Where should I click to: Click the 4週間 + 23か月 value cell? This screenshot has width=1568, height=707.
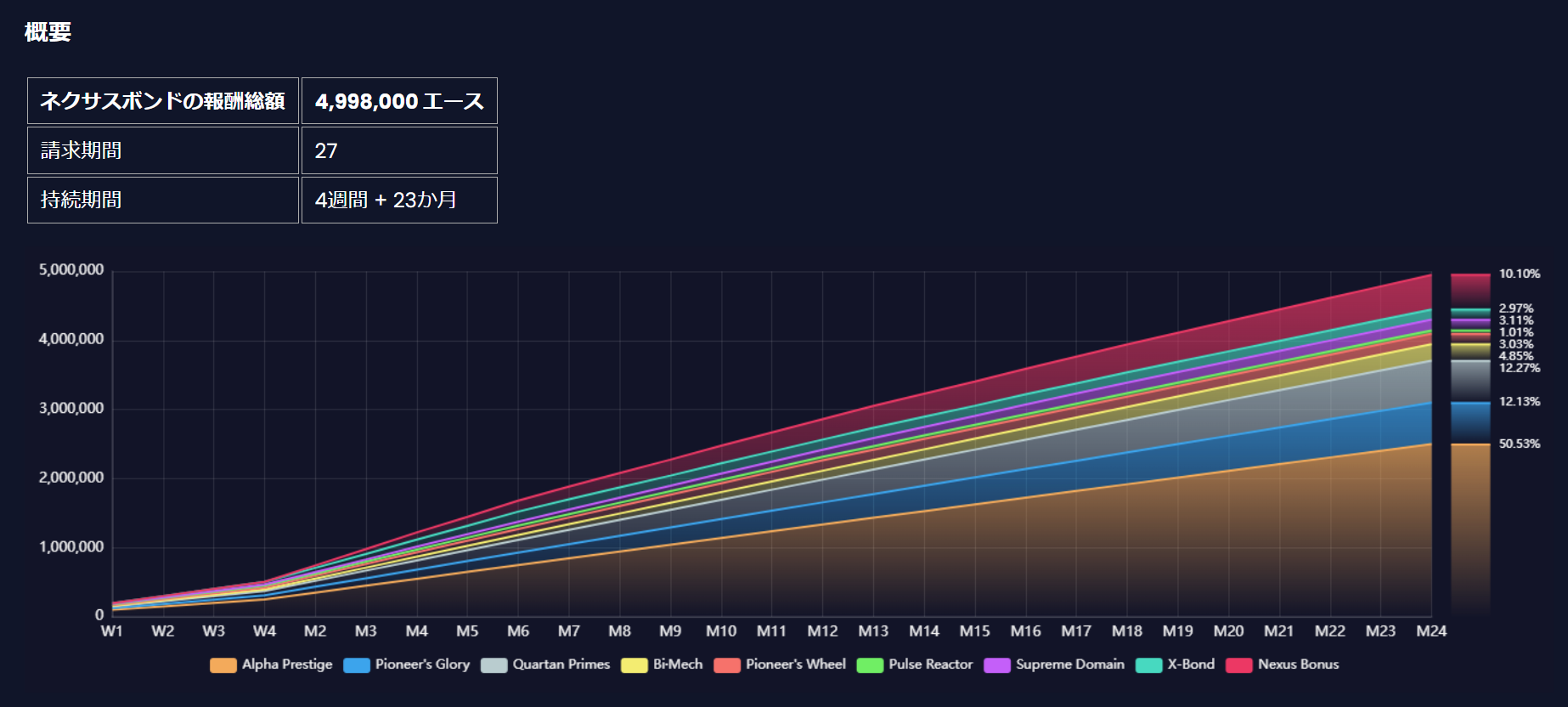point(399,200)
